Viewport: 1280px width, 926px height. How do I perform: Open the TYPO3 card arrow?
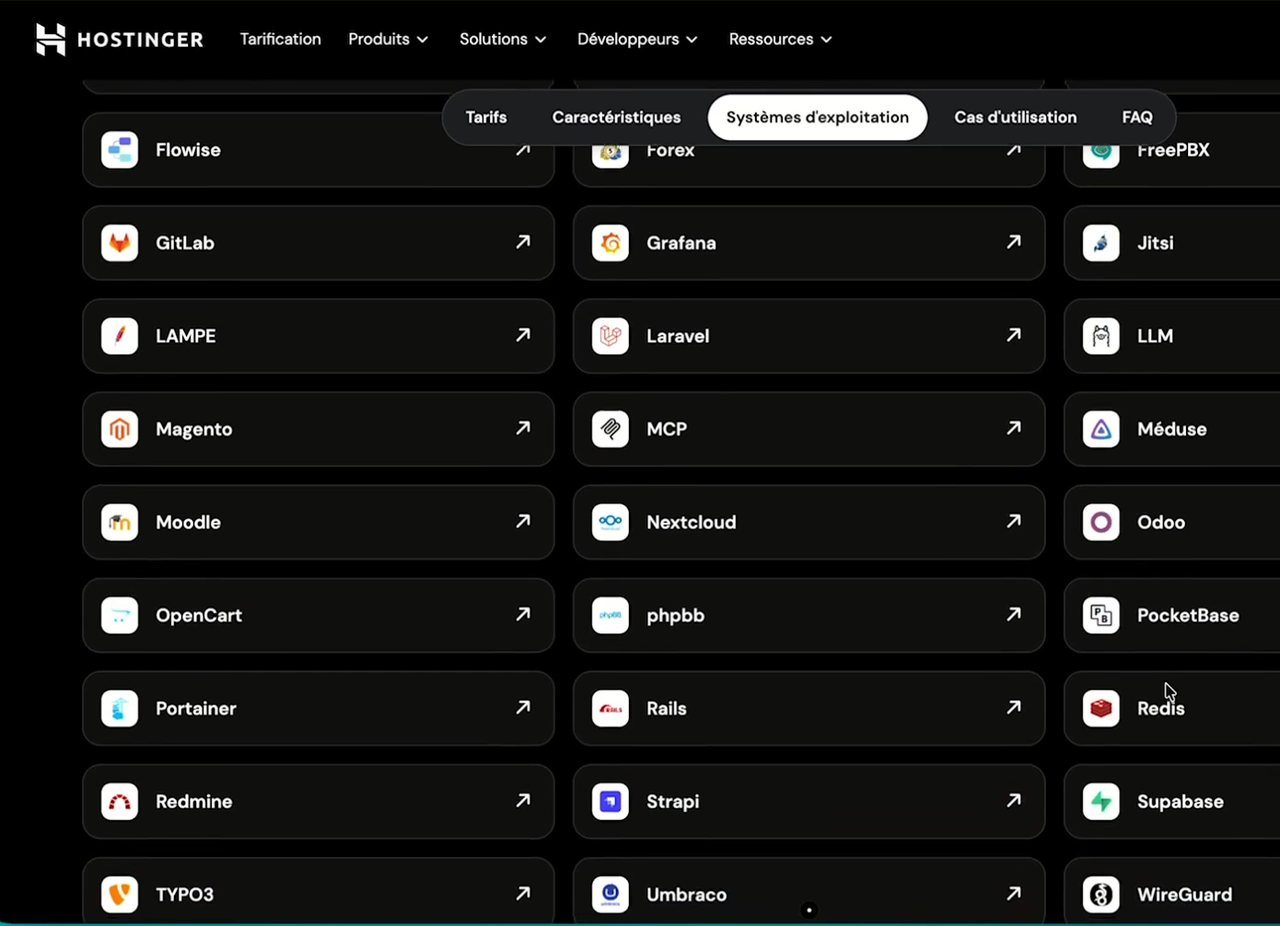[x=523, y=893]
